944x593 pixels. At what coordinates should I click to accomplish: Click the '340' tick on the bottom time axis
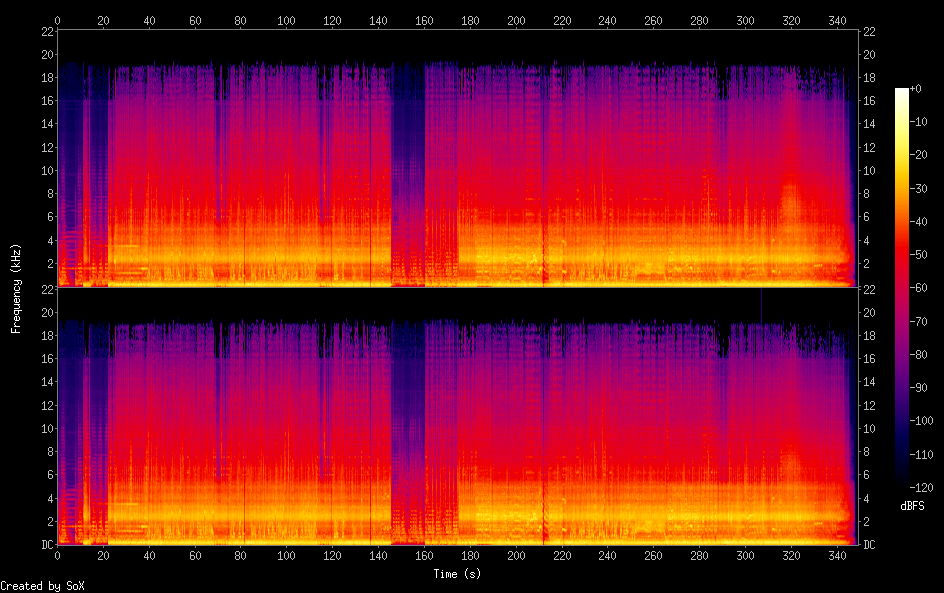click(837, 555)
